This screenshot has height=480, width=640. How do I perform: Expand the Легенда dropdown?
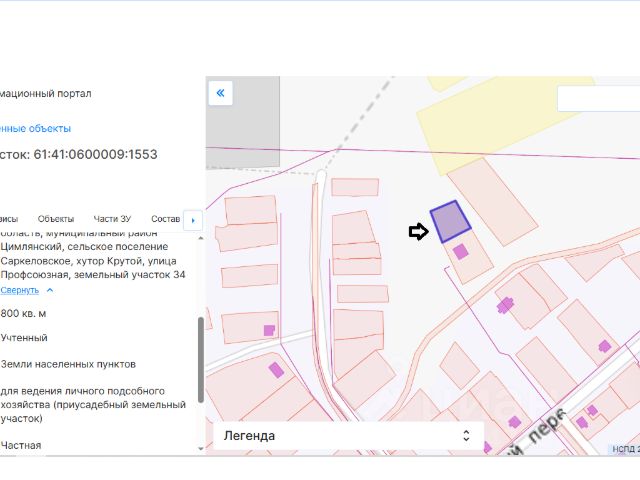tap(347, 436)
